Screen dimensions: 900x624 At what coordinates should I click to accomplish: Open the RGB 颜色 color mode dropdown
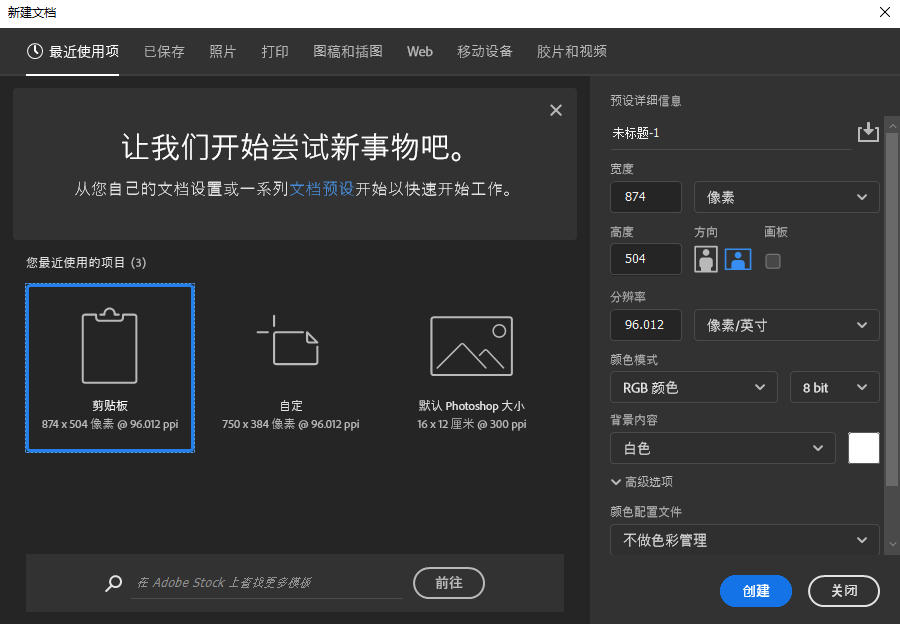click(x=693, y=387)
